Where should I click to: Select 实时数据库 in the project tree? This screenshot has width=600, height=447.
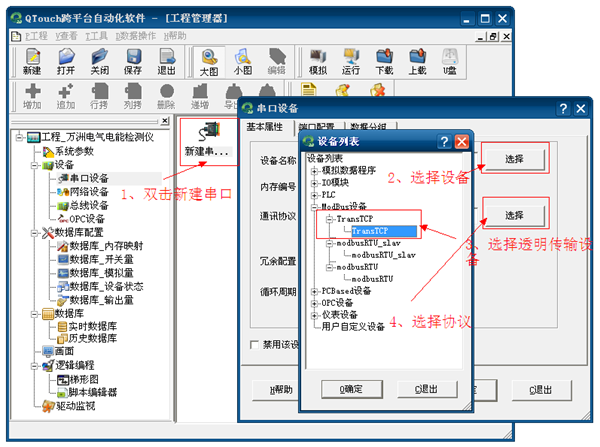(x=92, y=327)
